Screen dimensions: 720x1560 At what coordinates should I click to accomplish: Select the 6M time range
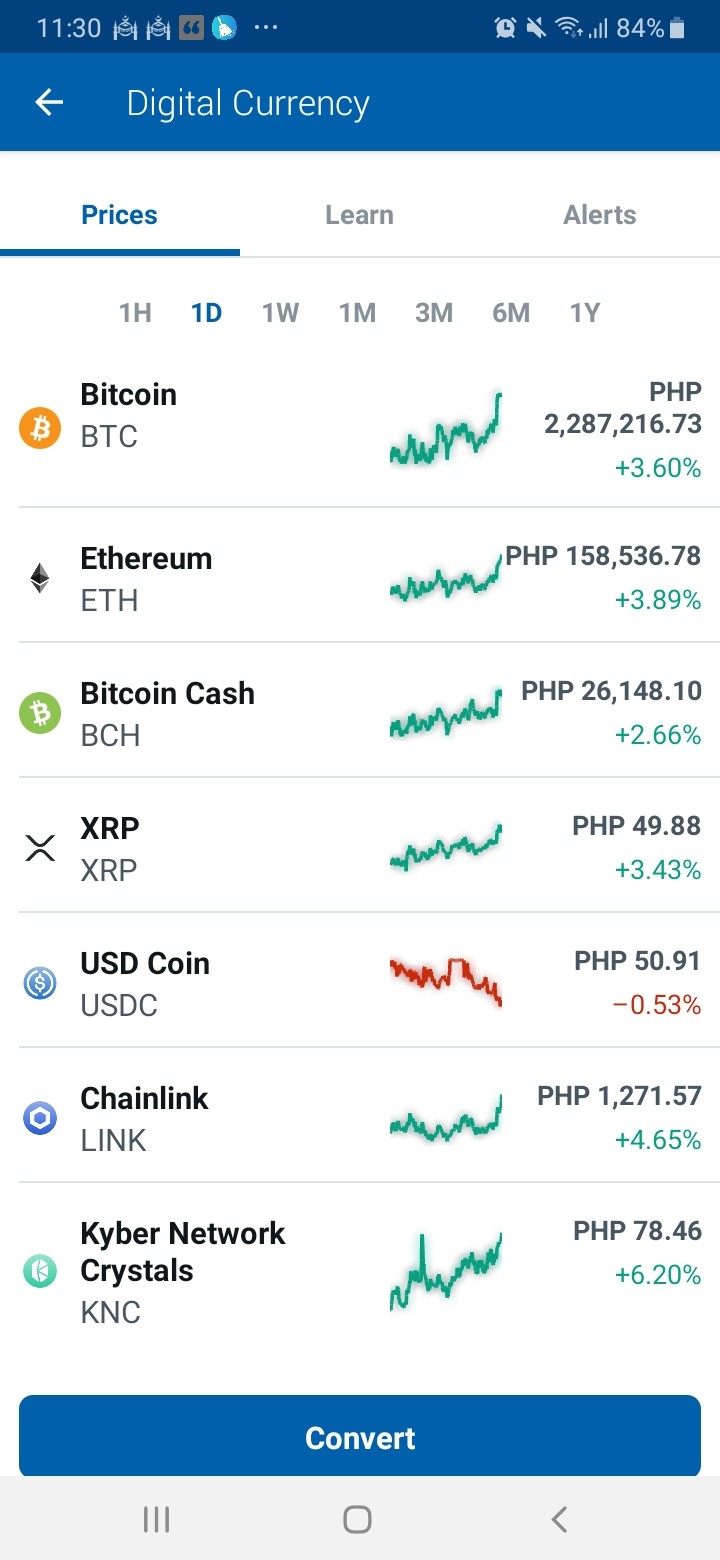pos(511,313)
